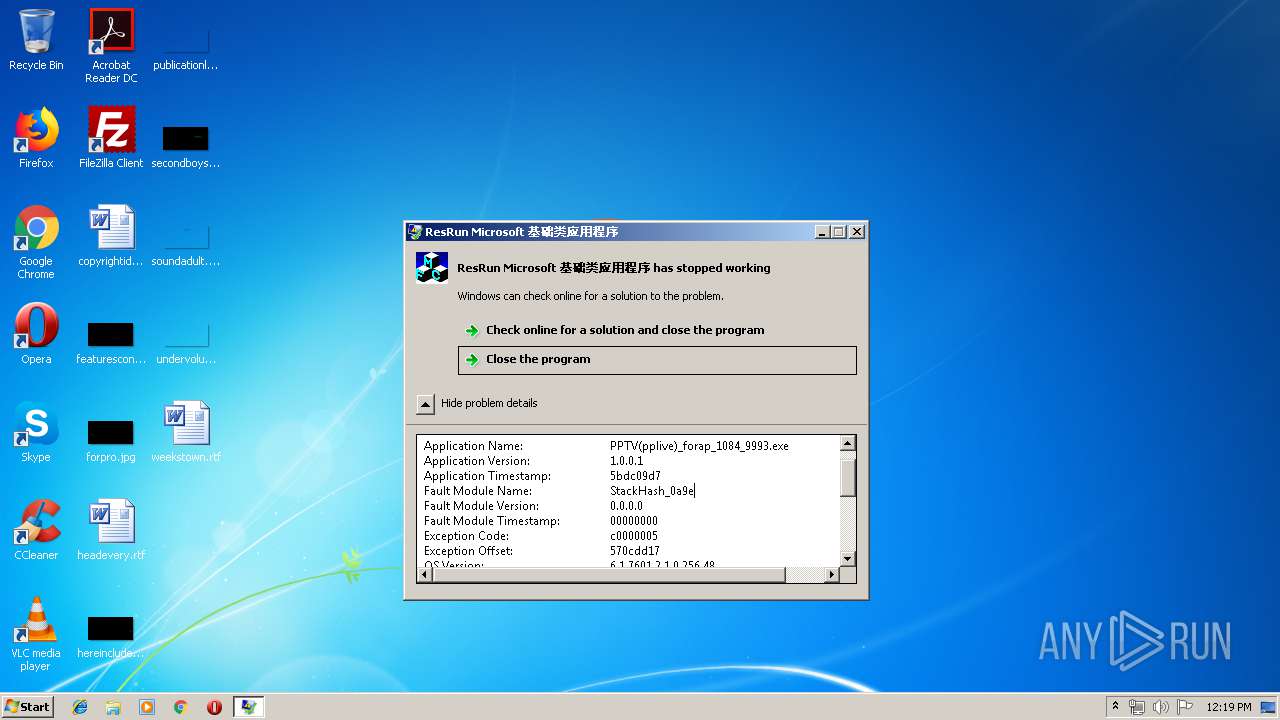Open the Start menu

[x=27, y=707]
